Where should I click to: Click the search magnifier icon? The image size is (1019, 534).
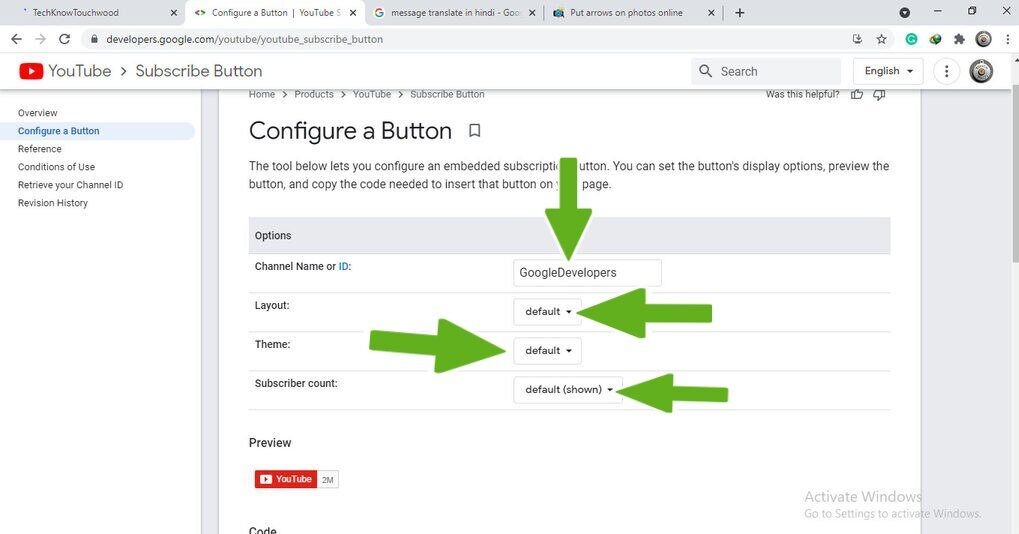tap(705, 71)
